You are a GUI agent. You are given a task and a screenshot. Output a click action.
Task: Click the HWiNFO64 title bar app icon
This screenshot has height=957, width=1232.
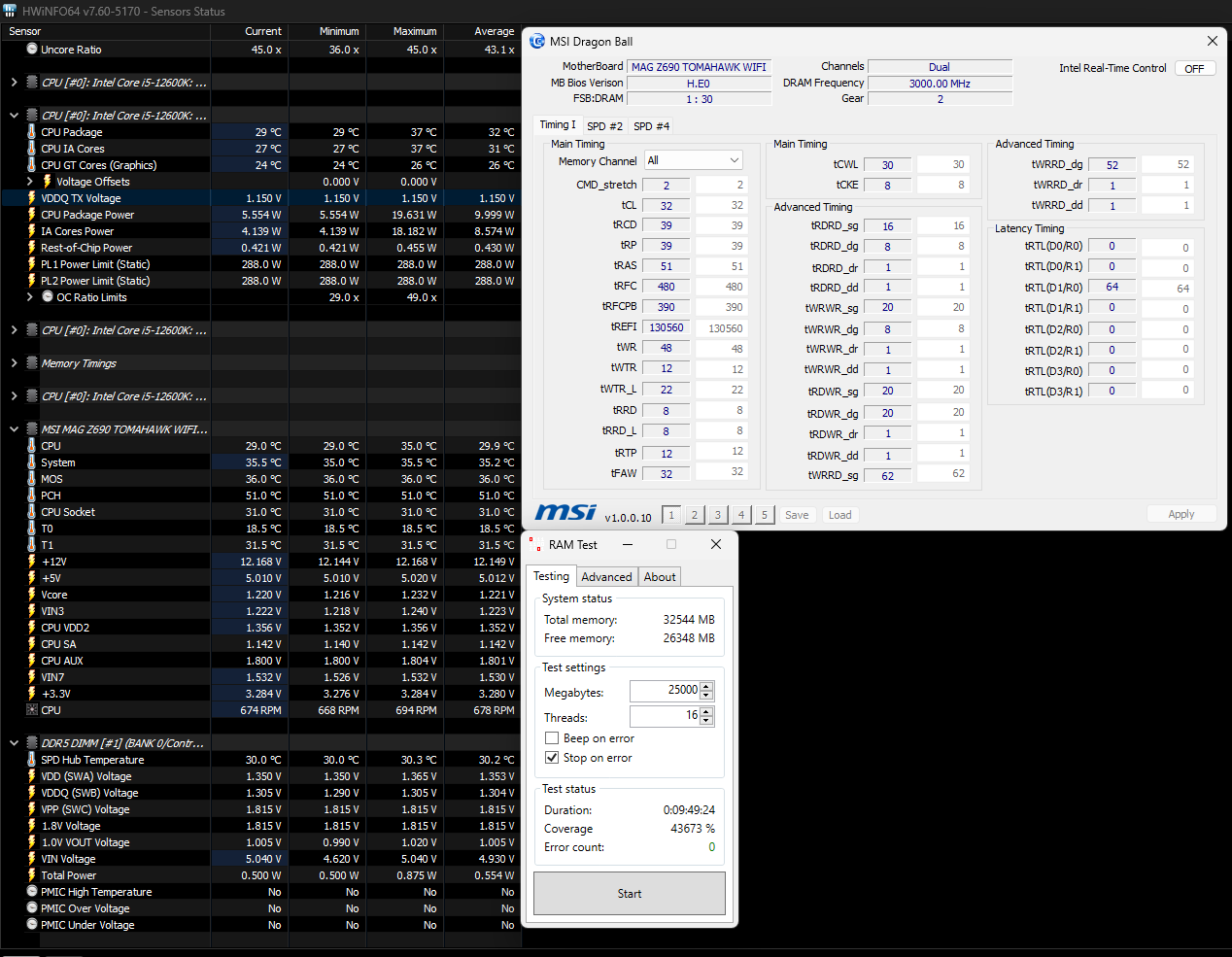point(10,11)
